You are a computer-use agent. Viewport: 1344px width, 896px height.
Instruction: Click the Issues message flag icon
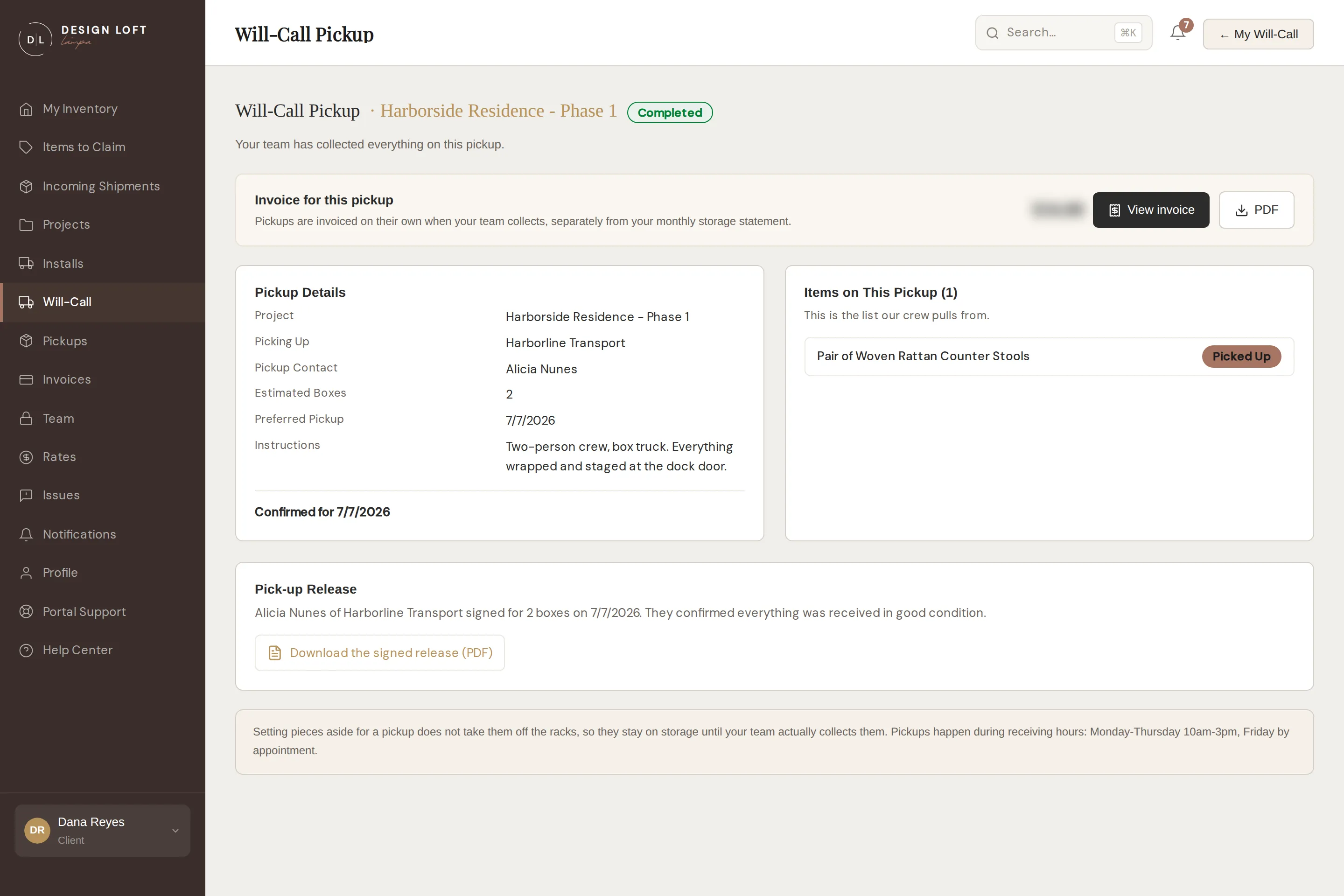coord(26,496)
